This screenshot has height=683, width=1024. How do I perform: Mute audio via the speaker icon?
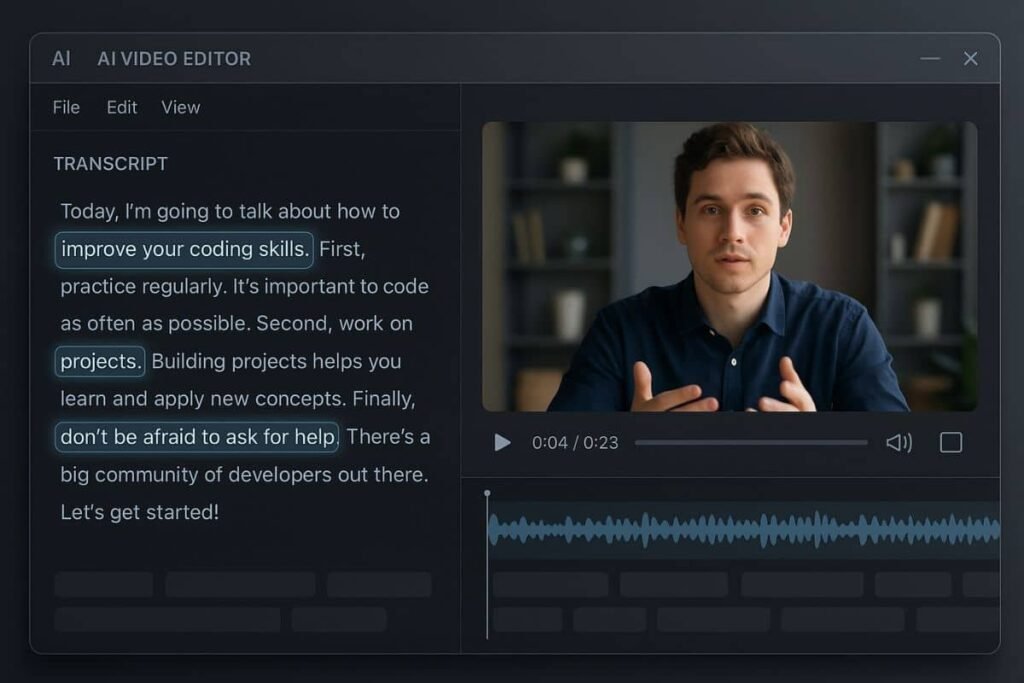tap(898, 442)
